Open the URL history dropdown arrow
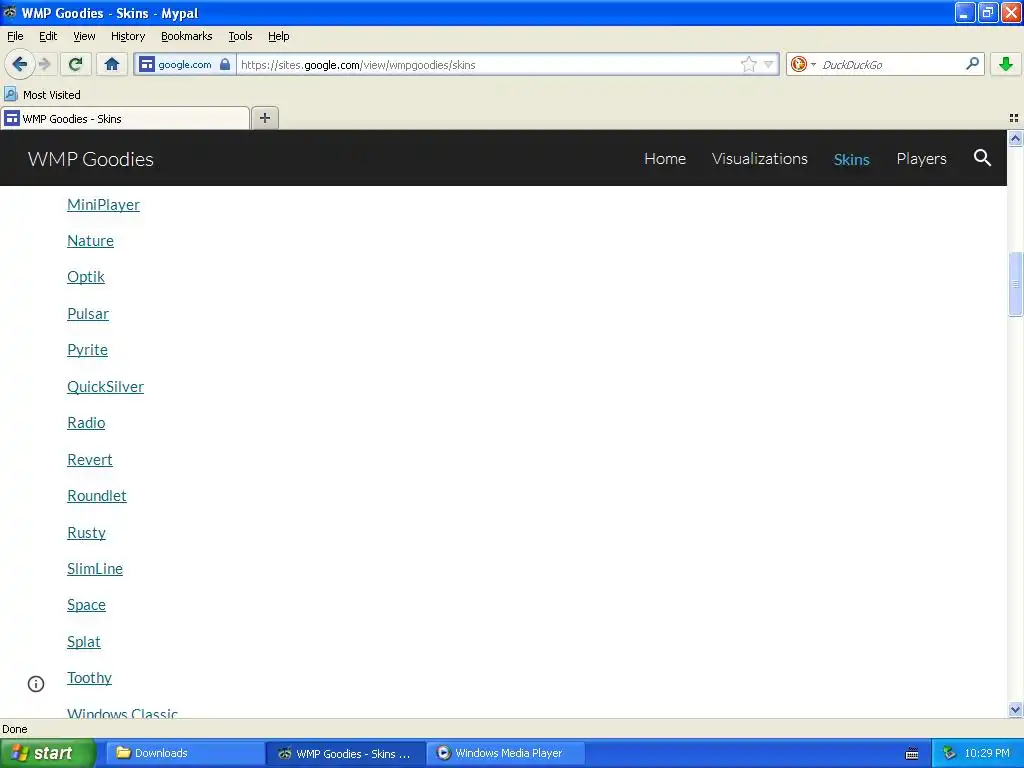1024x768 pixels. point(769,64)
